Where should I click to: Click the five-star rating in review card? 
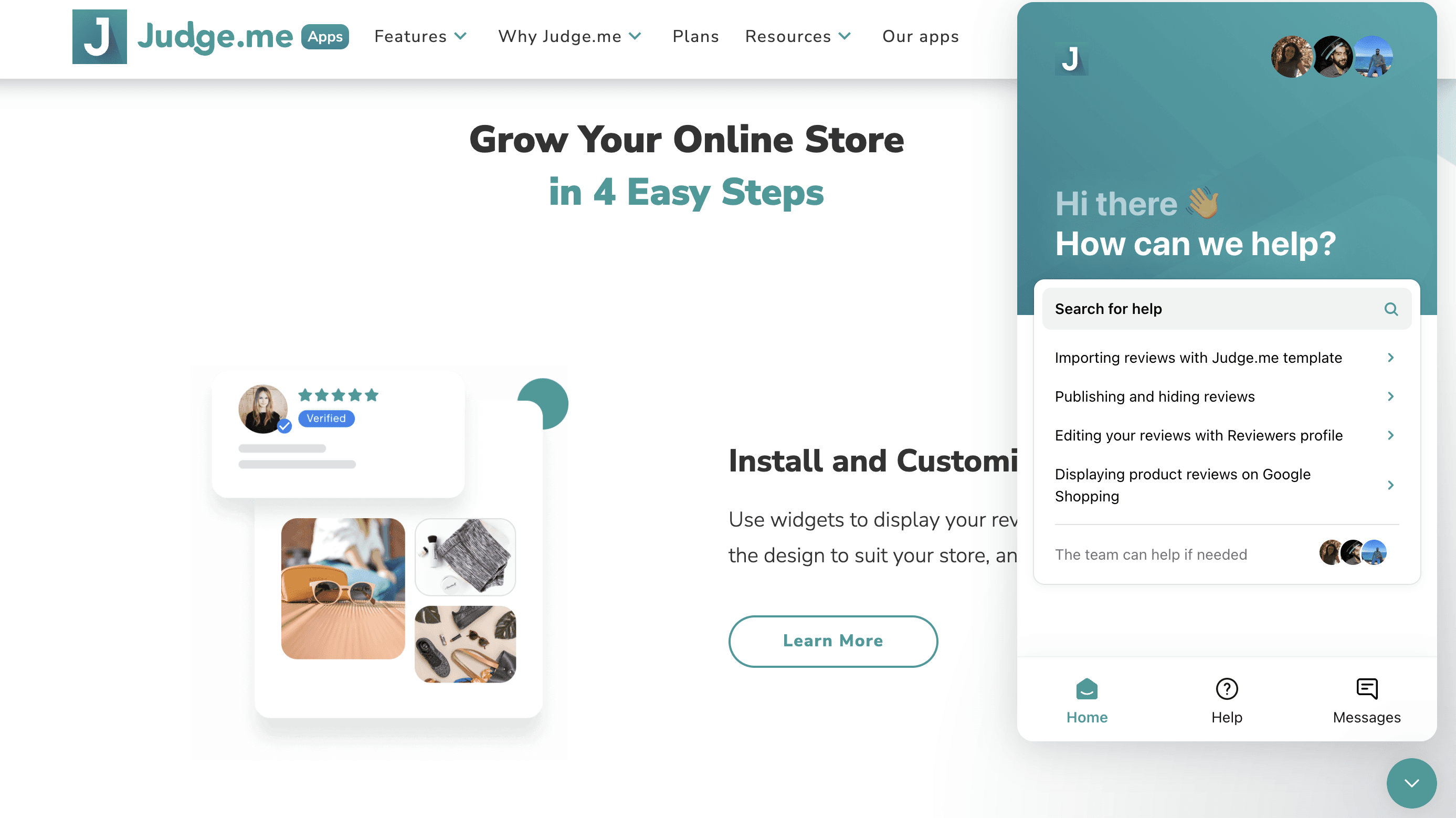point(338,395)
